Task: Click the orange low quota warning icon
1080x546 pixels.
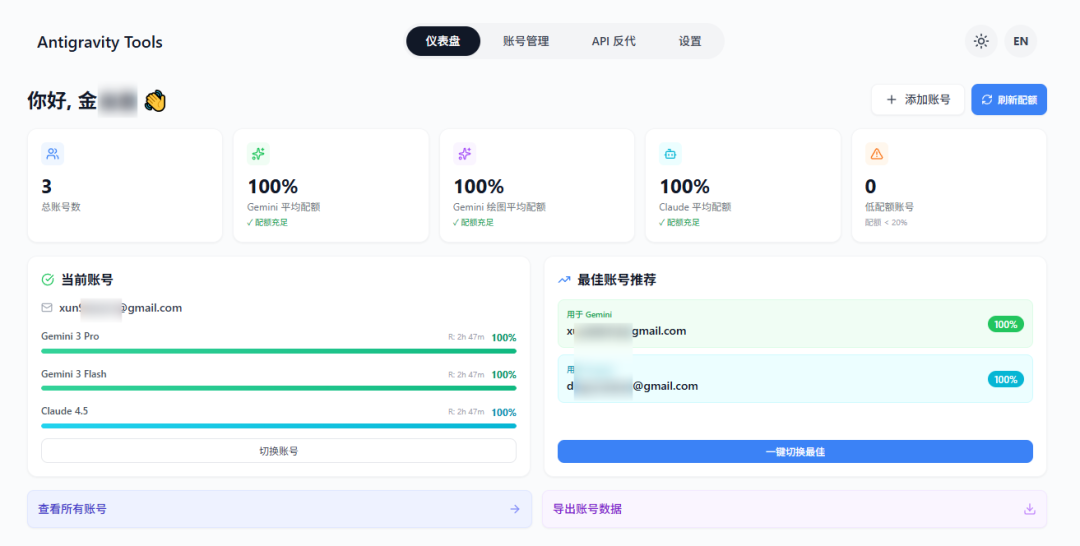Action: tap(876, 154)
